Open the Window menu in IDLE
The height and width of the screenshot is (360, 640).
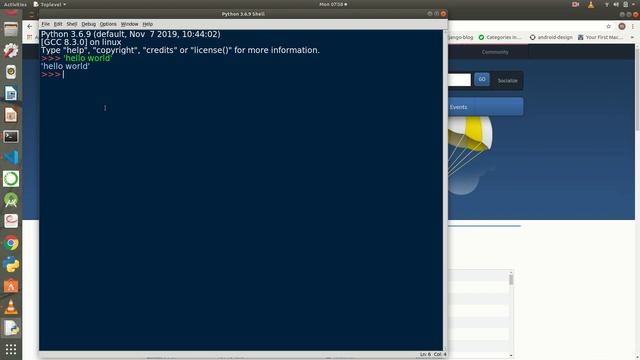pyautogui.click(x=129, y=24)
